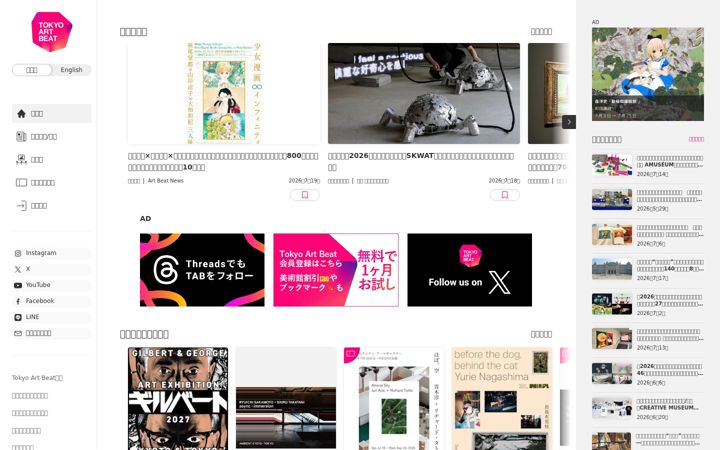The image size is (720, 450).
Task: Open the Gilbert & George exhibition poster
Action: [178, 399]
